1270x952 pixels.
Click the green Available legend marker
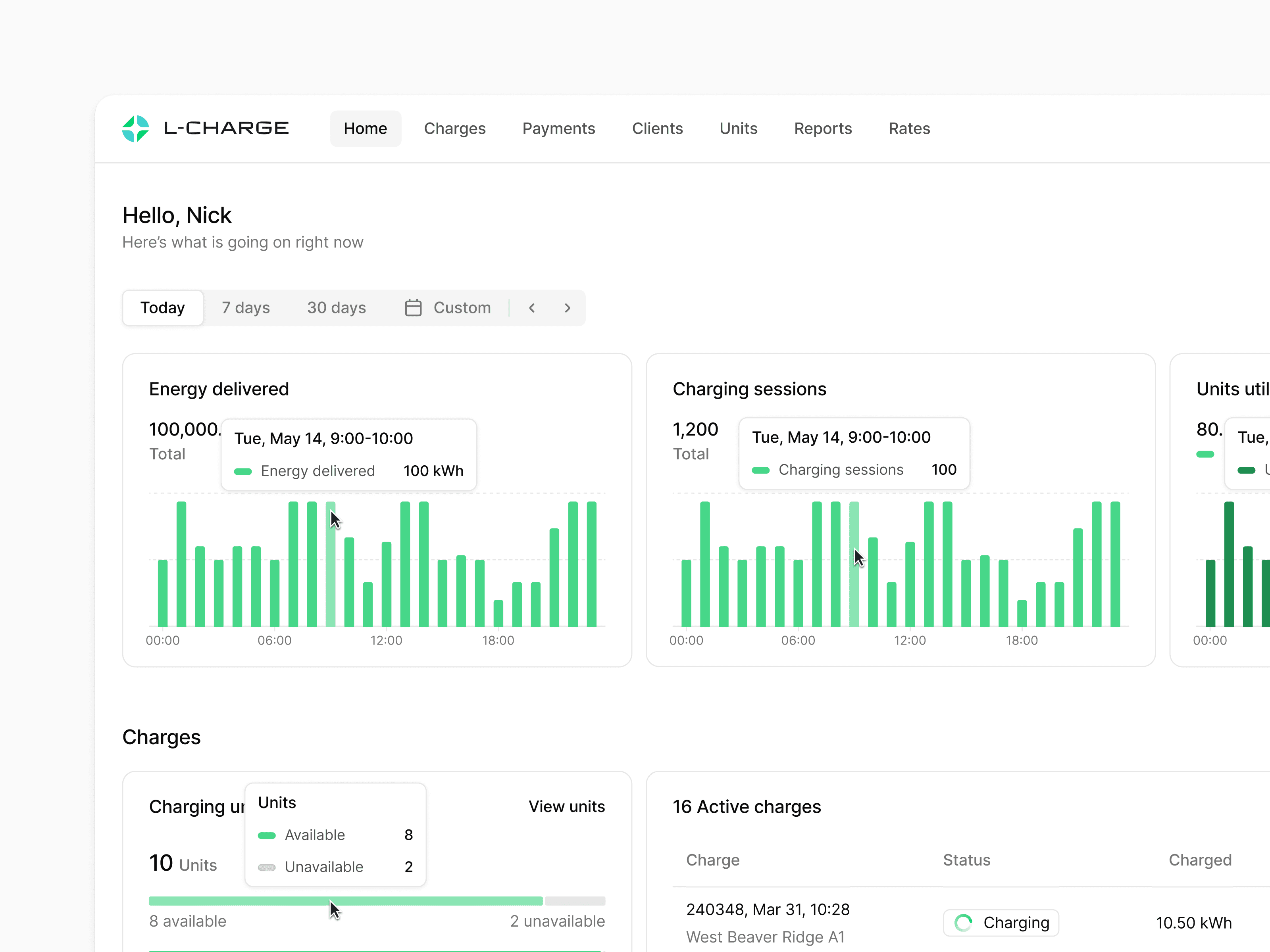(267, 835)
